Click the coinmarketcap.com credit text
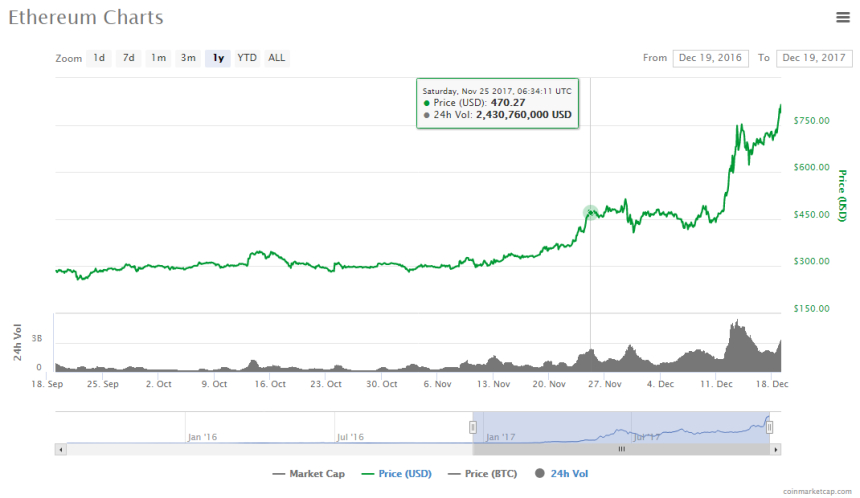 point(817,491)
